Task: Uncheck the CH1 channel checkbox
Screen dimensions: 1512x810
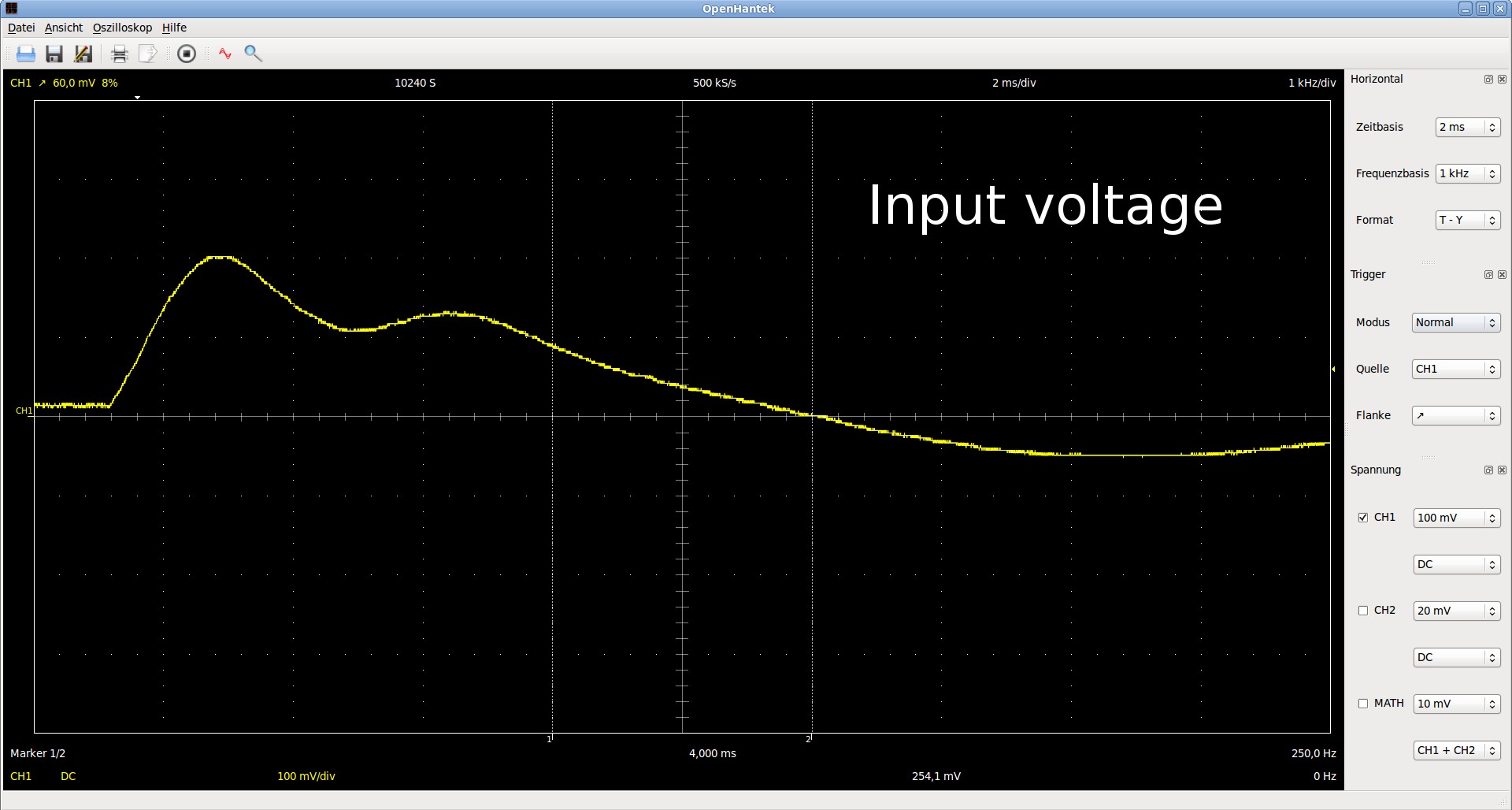Action: [1363, 518]
